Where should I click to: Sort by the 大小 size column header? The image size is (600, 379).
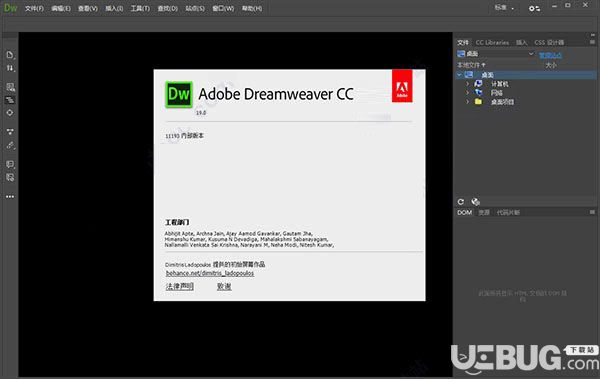coord(551,65)
